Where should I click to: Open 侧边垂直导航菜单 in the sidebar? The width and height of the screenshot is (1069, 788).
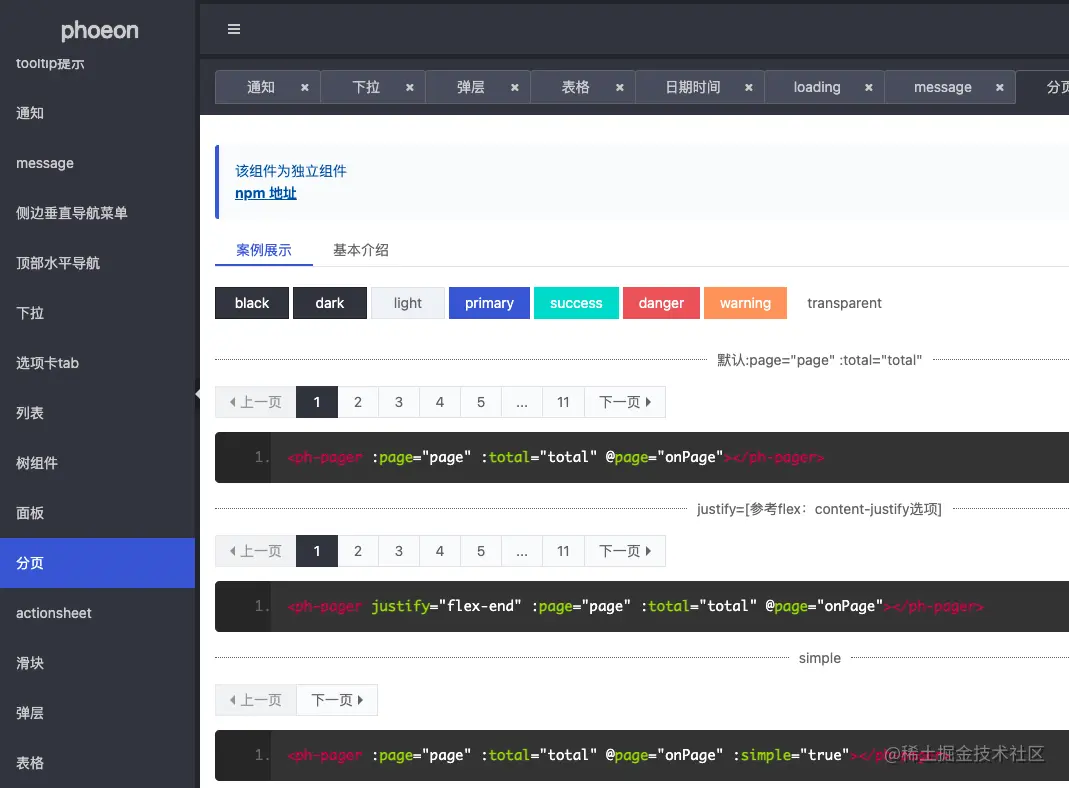(97, 213)
